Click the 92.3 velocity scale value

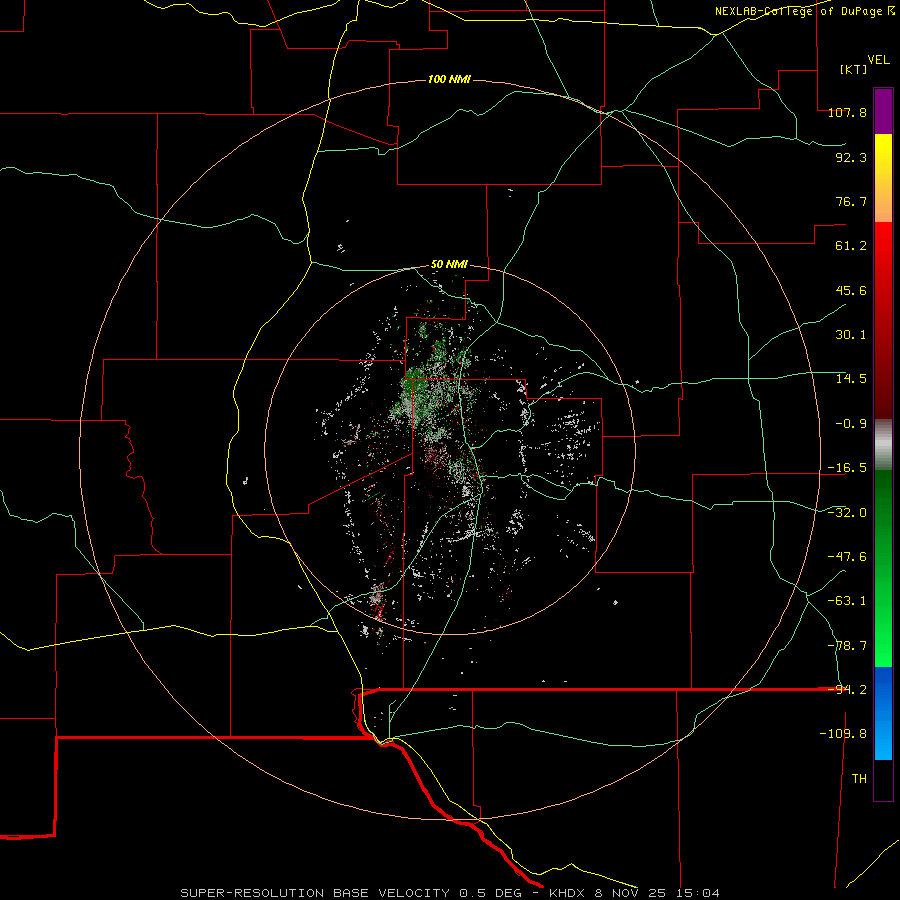tap(851, 157)
